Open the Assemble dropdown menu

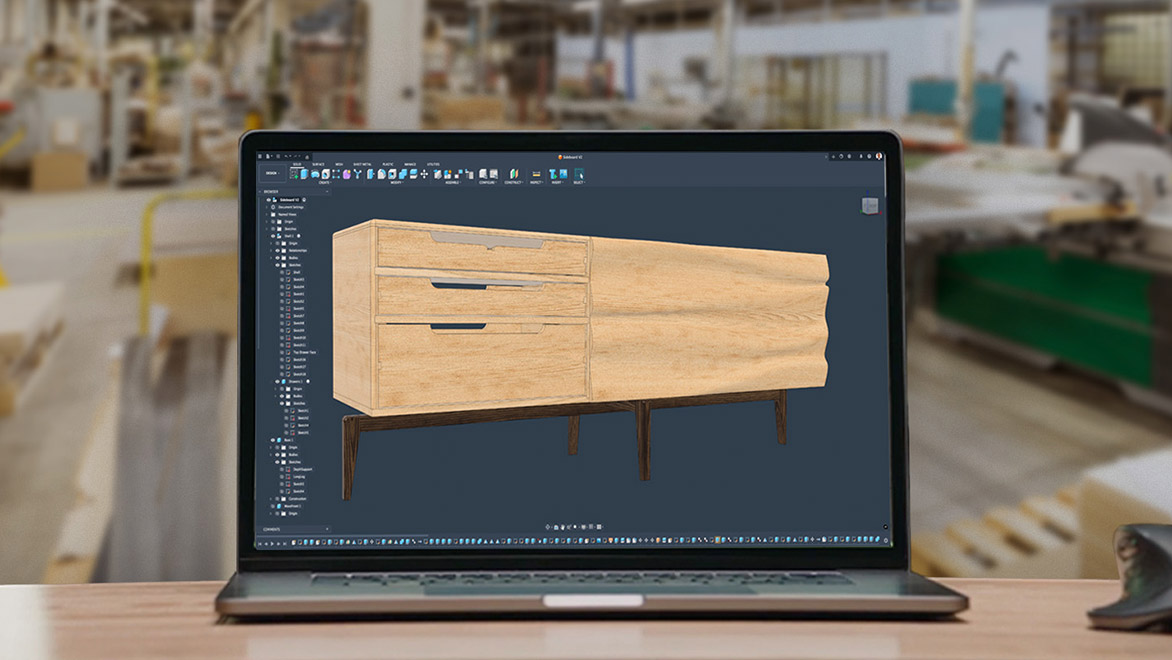point(452,182)
